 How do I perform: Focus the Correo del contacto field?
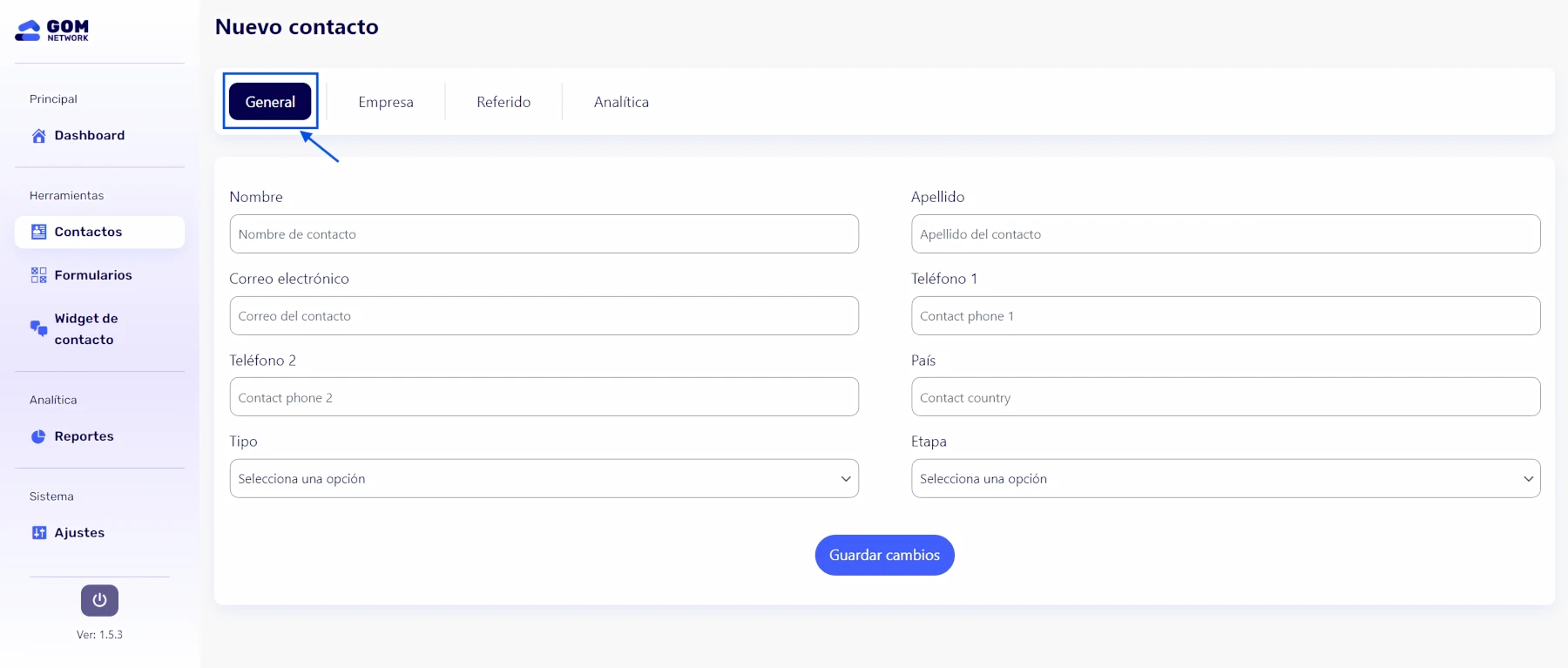click(544, 316)
